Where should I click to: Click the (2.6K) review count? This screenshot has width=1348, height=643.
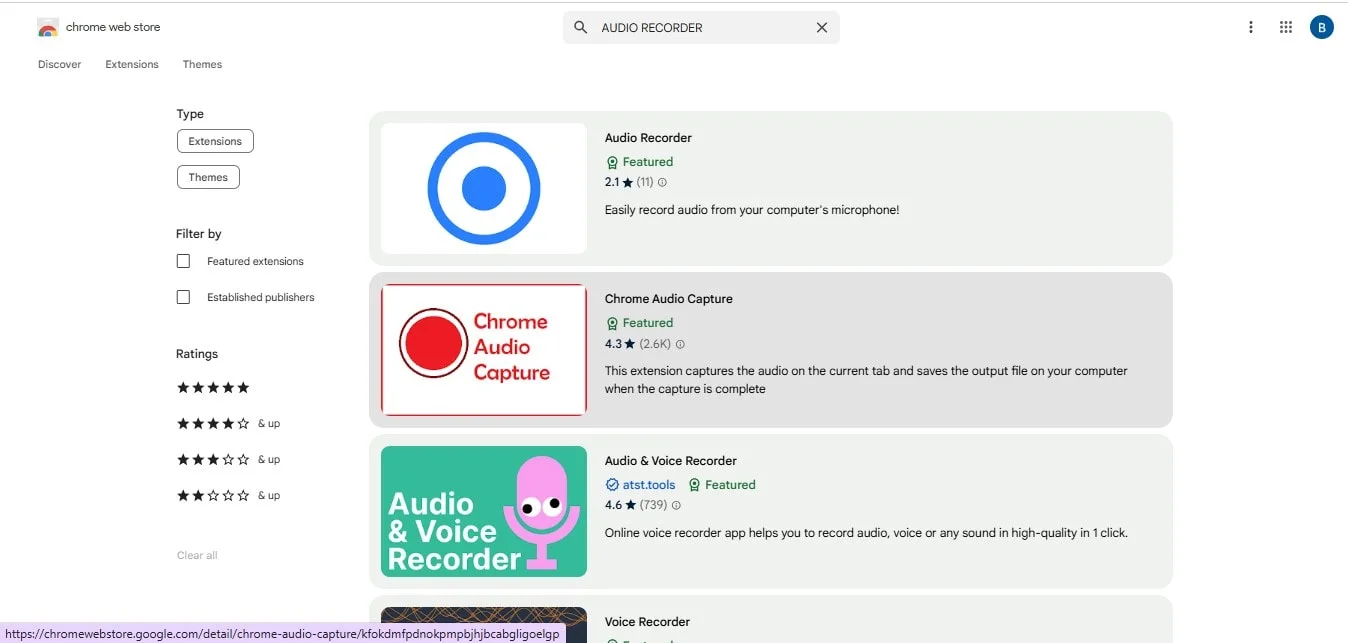655,344
